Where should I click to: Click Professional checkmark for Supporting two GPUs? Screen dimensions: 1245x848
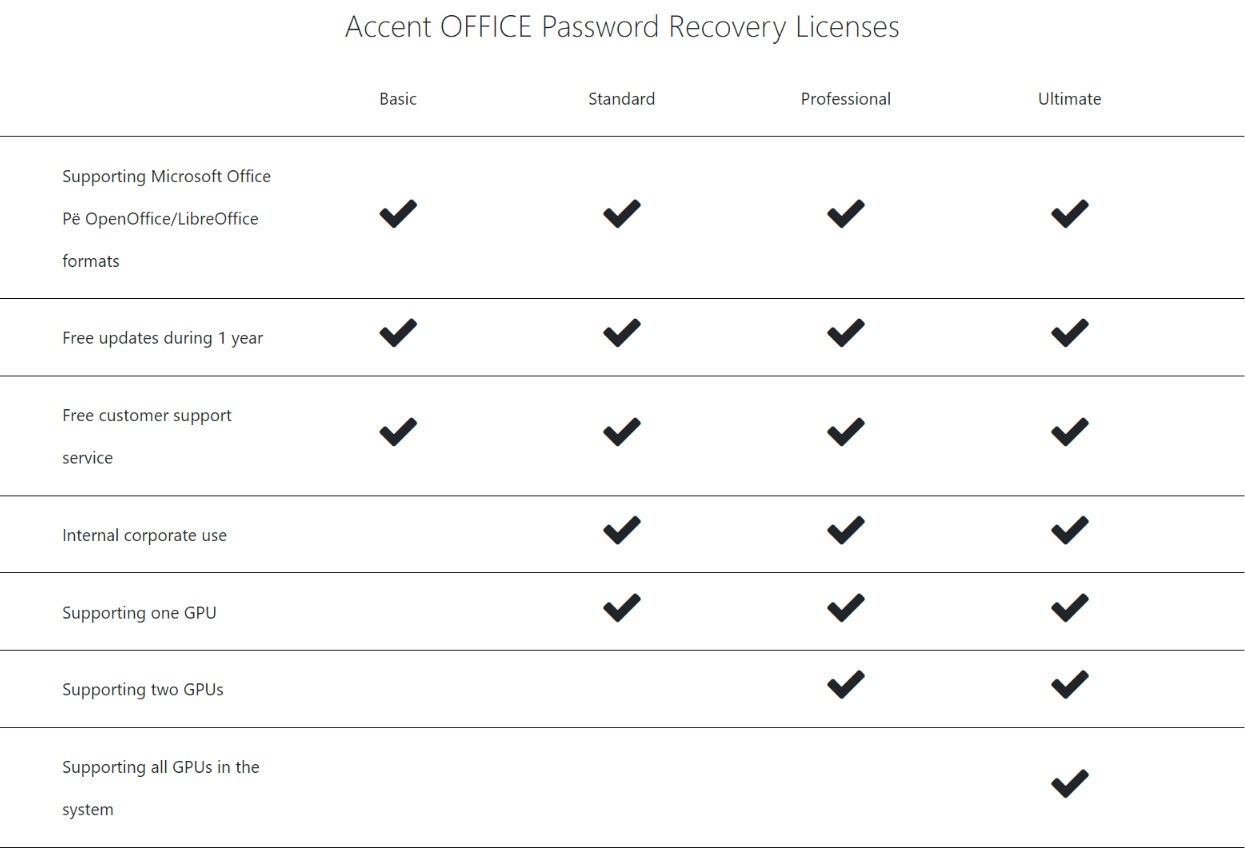(x=846, y=685)
